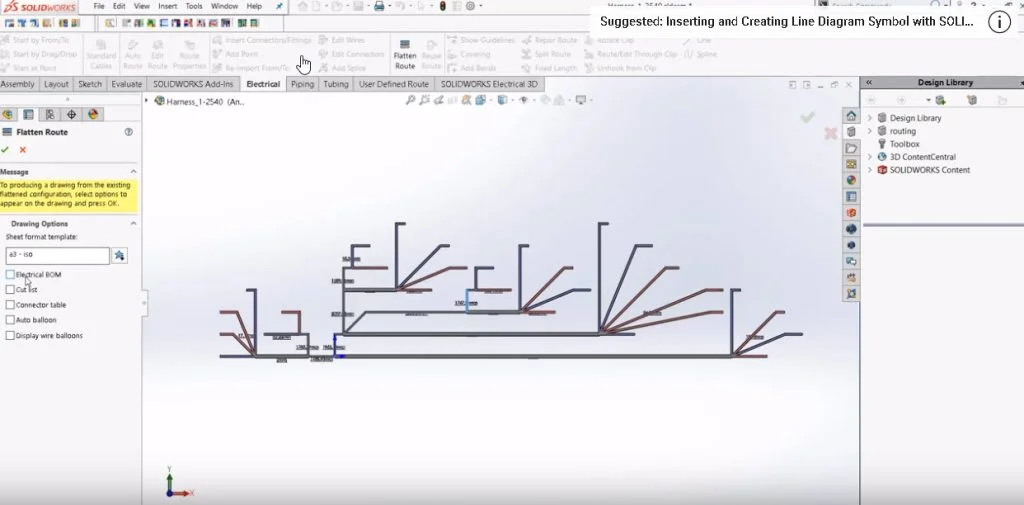Click Add to Library icon in Design Library
Viewport: 1024px width, 505px height.
940,100
